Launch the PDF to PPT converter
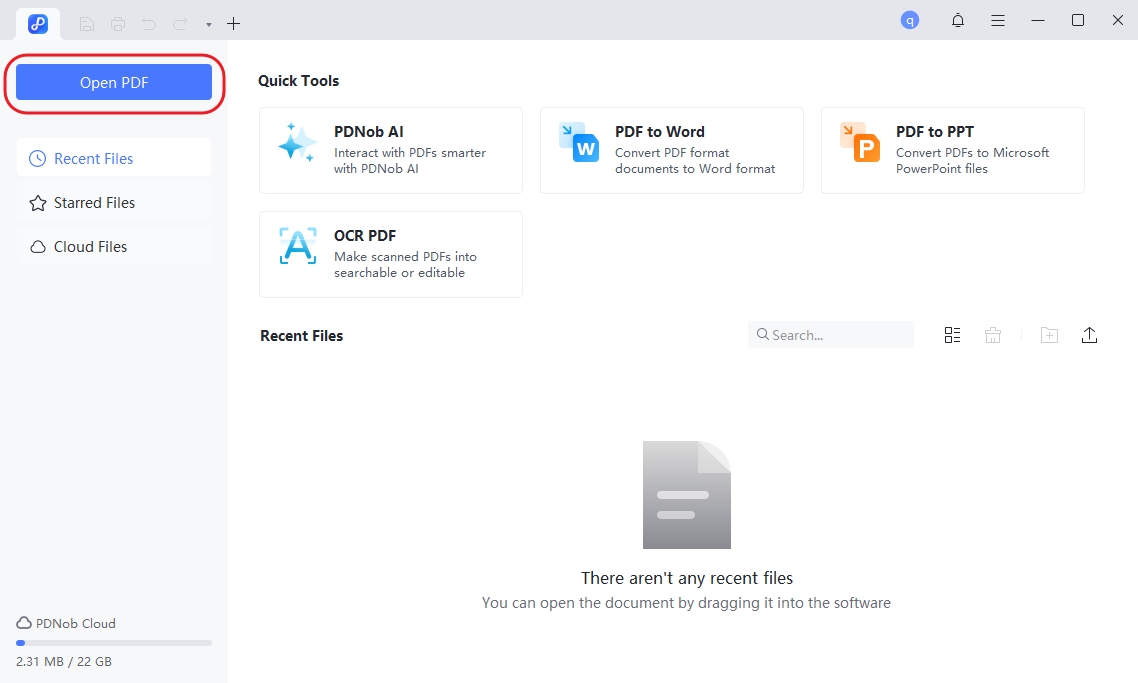 point(952,149)
